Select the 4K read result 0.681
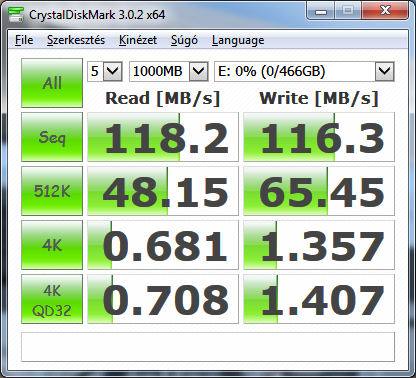The height and width of the screenshot is (378, 416). (x=163, y=245)
